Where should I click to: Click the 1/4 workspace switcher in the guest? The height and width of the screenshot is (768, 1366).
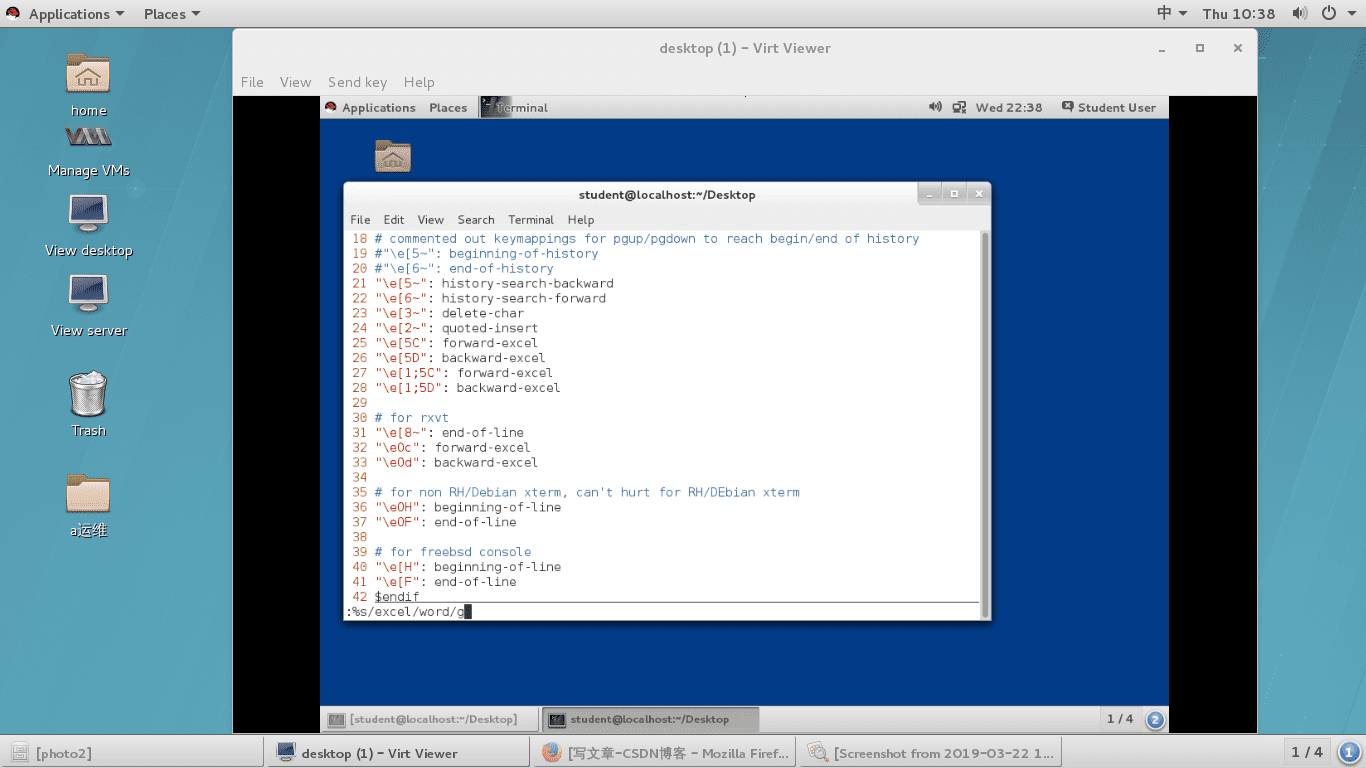click(x=1119, y=719)
